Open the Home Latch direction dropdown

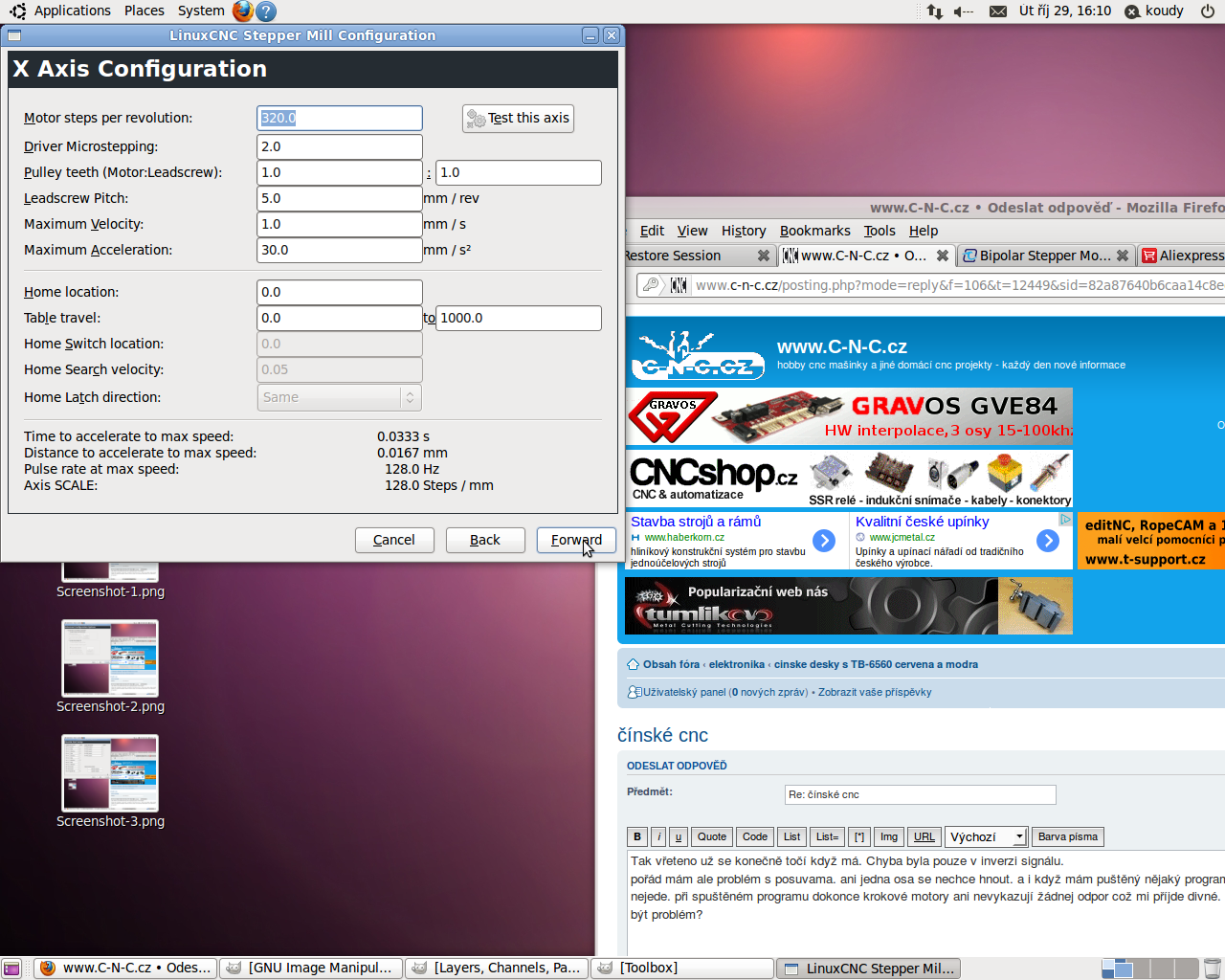pyautogui.click(x=339, y=397)
